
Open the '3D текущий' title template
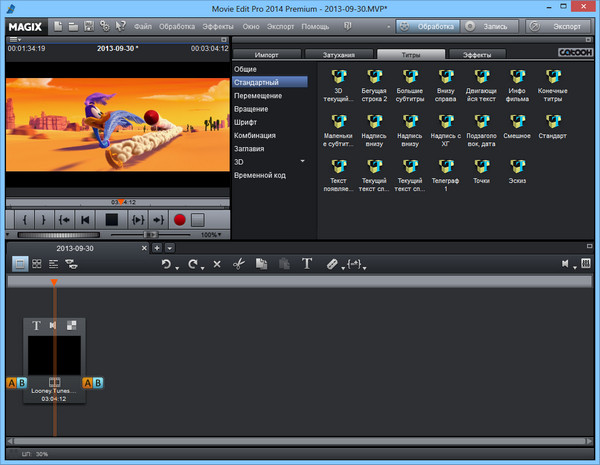[x=337, y=78]
